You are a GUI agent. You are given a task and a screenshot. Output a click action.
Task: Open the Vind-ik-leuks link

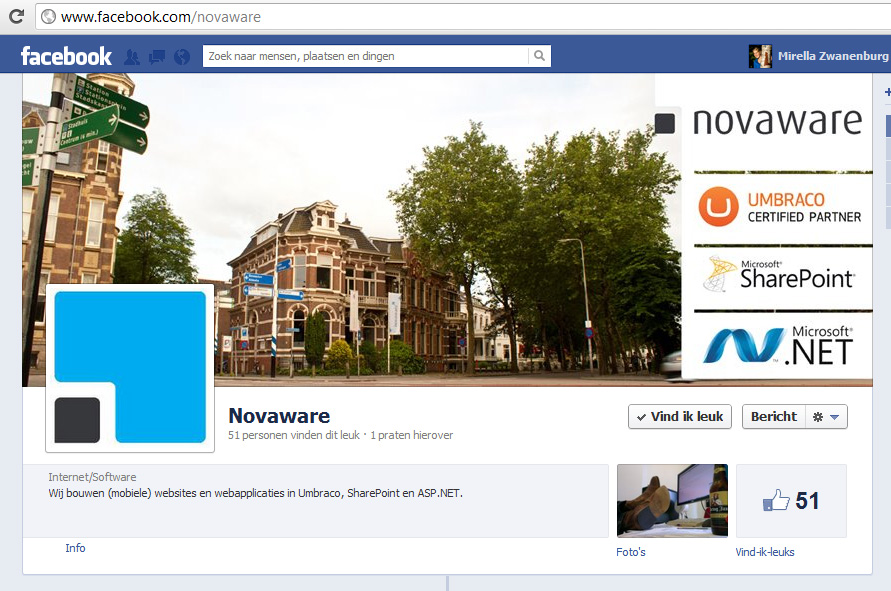[x=765, y=552]
